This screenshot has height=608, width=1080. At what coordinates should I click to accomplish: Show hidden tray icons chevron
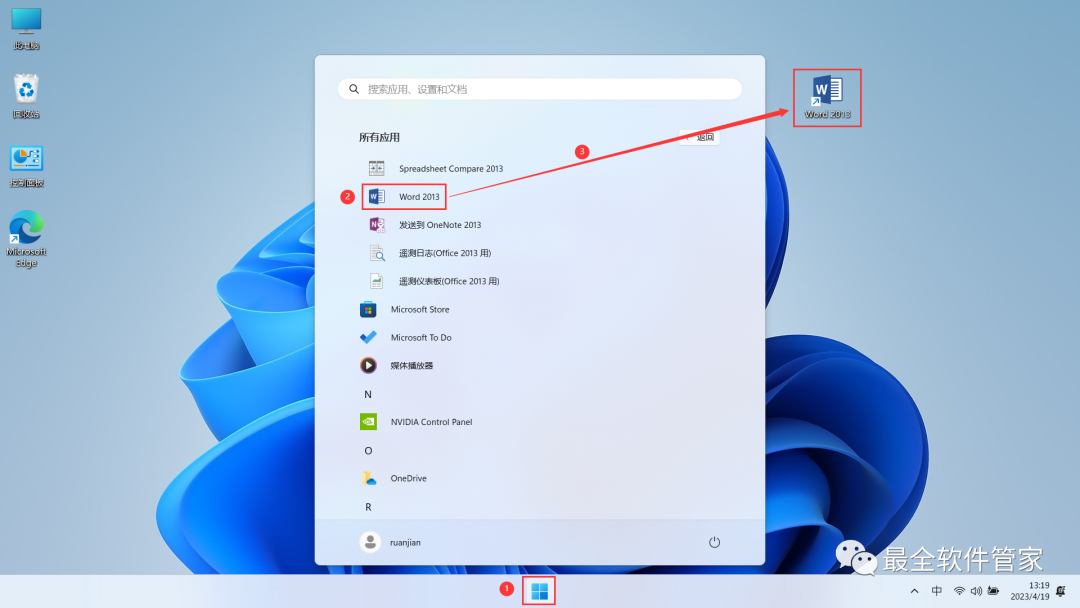coord(914,591)
